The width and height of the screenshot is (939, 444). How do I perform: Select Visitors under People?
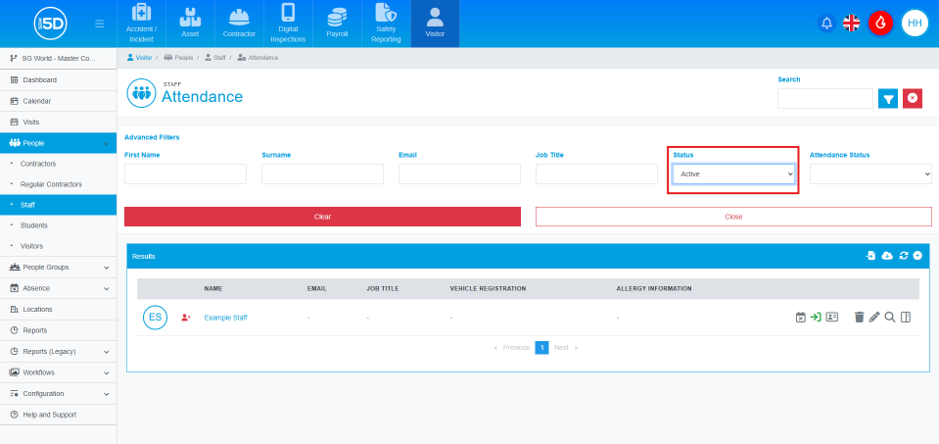coord(58,246)
